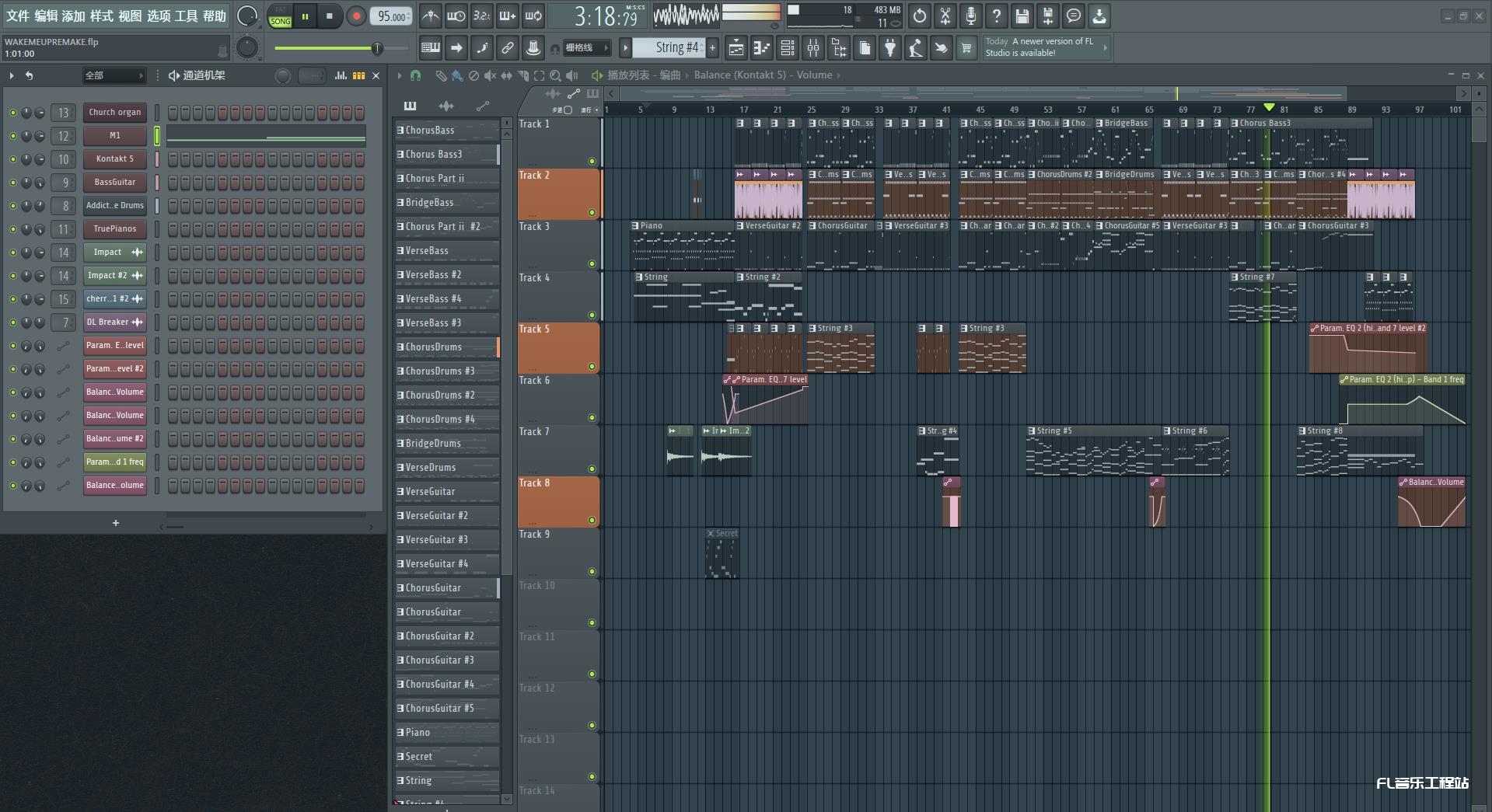Click the undo history icon
The image size is (1492, 812).
(920, 16)
